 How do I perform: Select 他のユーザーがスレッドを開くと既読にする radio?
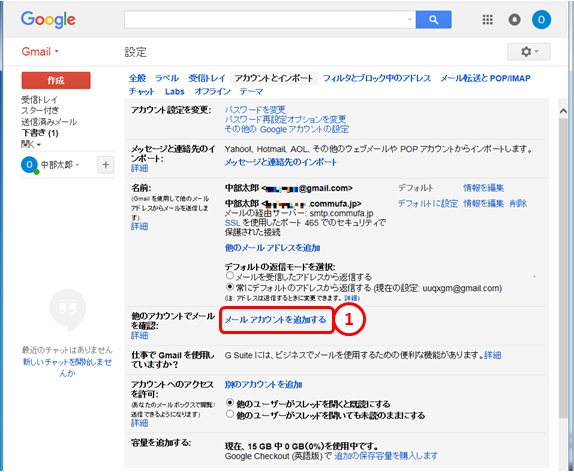(x=230, y=403)
